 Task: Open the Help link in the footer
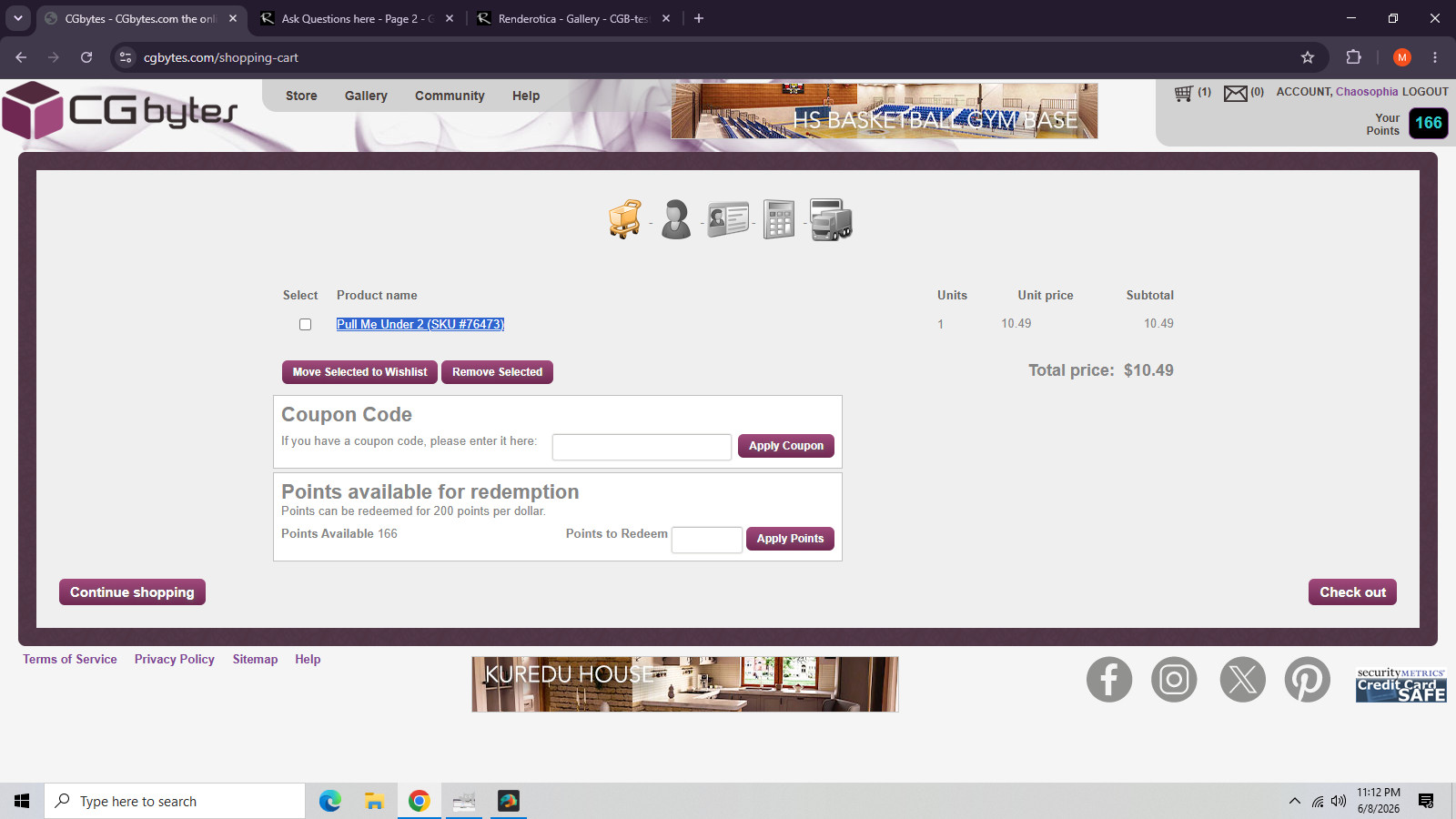click(308, 659)
